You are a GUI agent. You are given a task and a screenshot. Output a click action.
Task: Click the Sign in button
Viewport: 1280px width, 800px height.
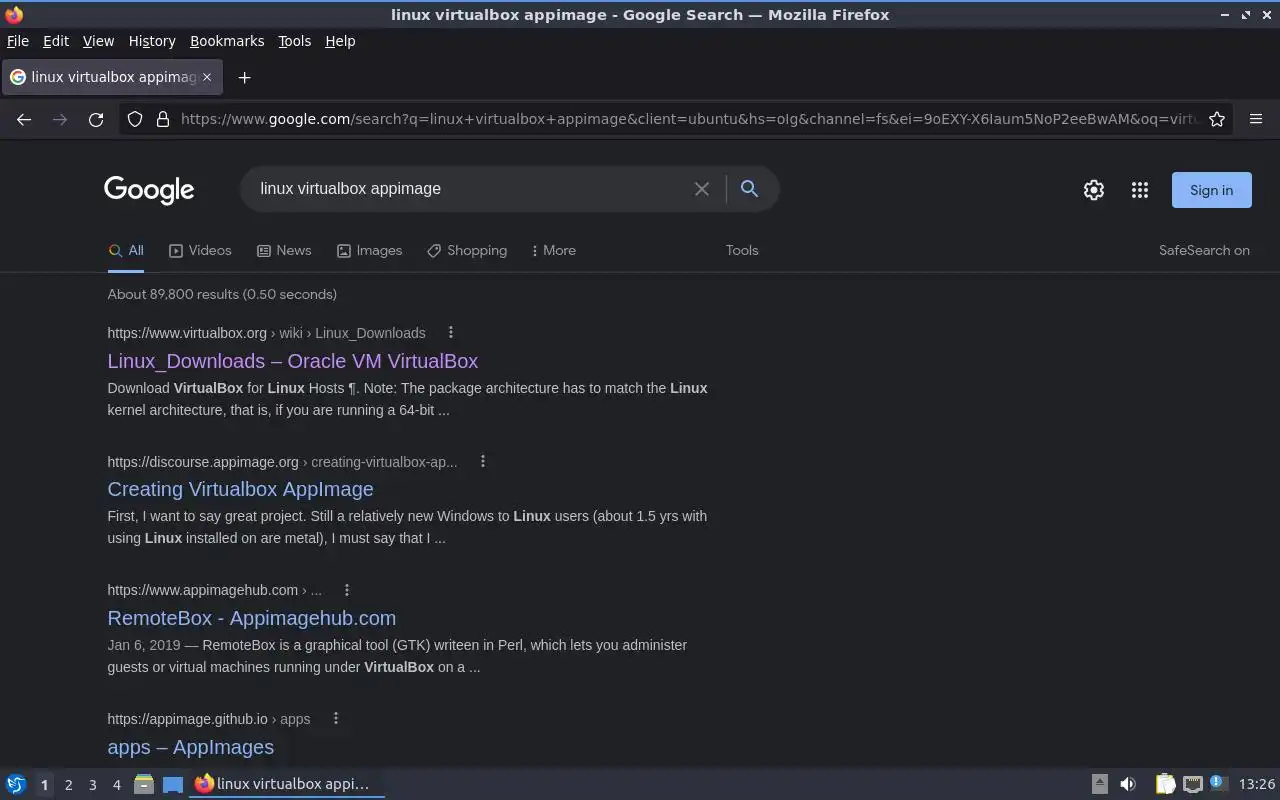point(1211,190)
